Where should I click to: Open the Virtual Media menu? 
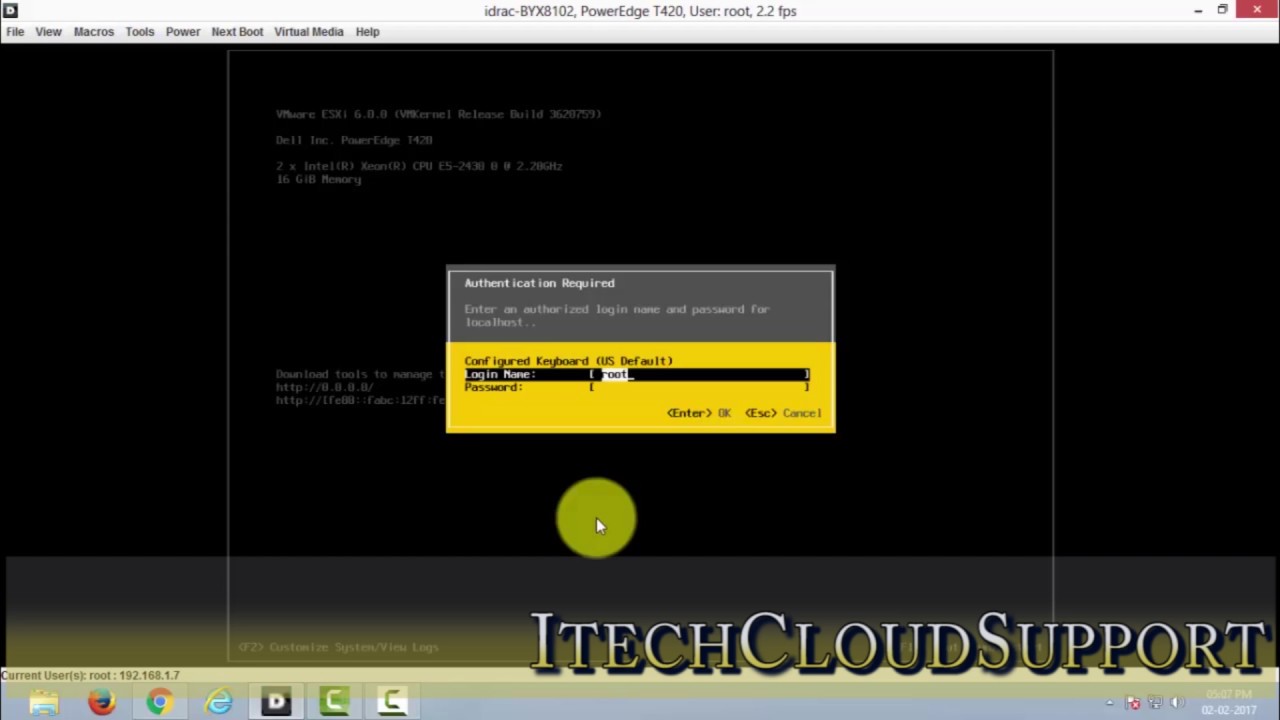tap(309, 32)
